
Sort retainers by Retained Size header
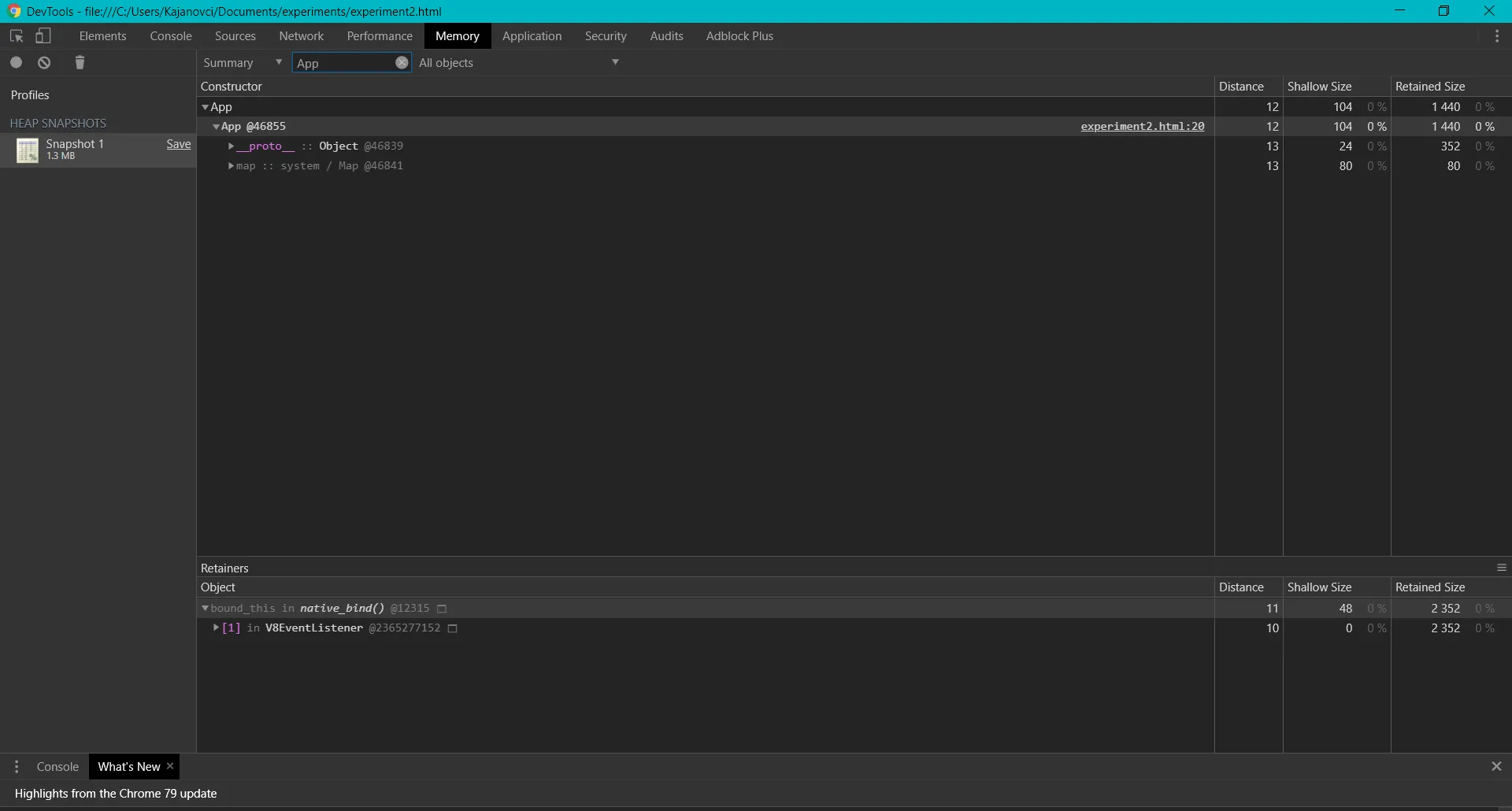(x=1451, y=587)
